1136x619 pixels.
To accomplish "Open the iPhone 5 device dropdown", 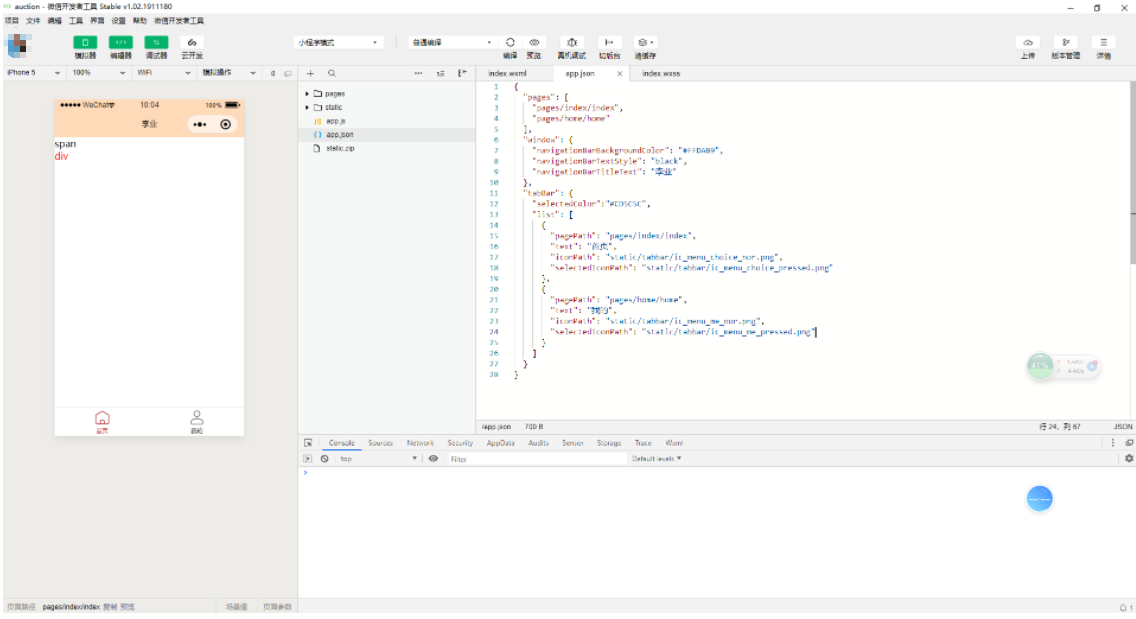I will tap(34, 73).
